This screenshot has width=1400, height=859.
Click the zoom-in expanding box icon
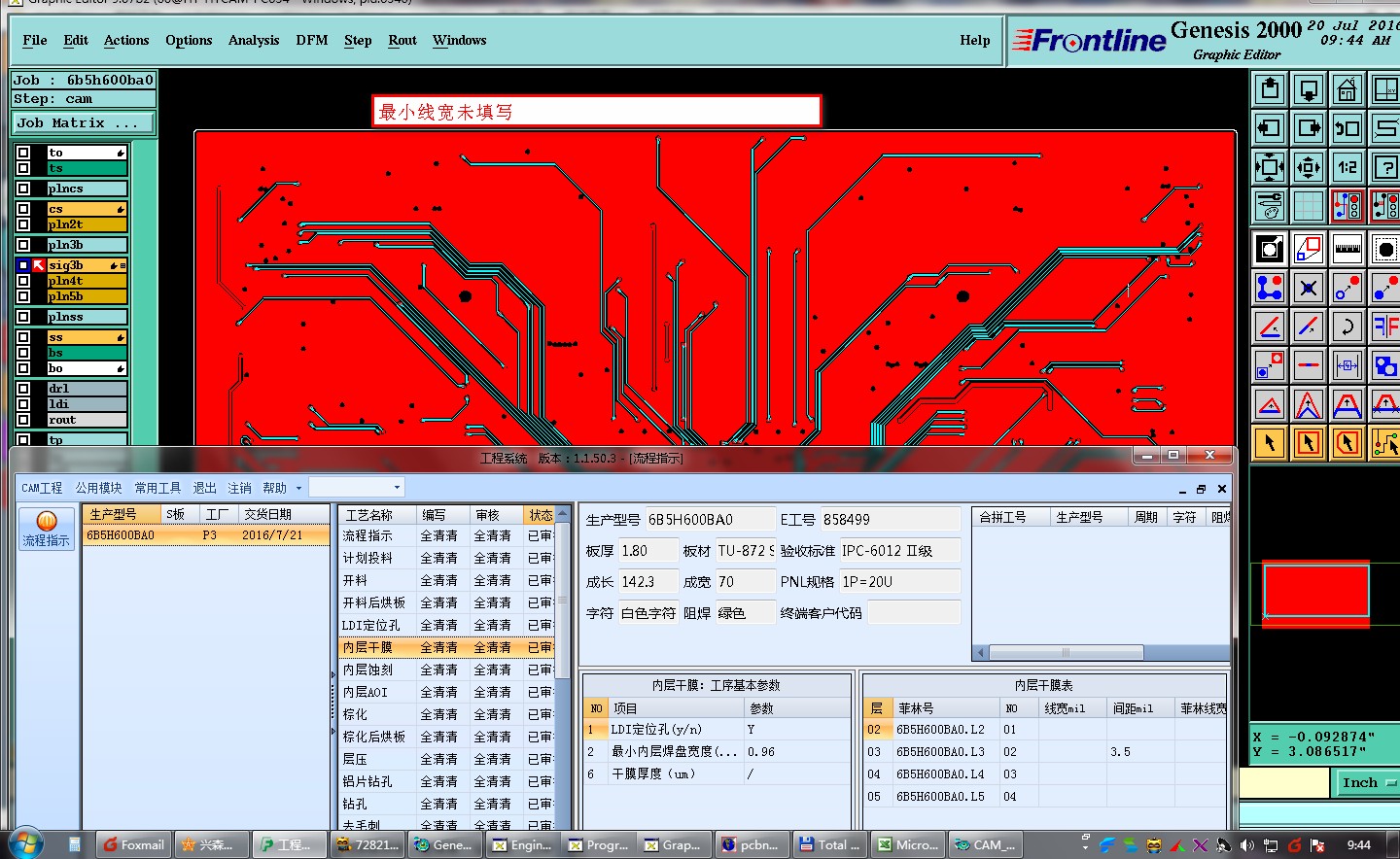[1270, 167]
